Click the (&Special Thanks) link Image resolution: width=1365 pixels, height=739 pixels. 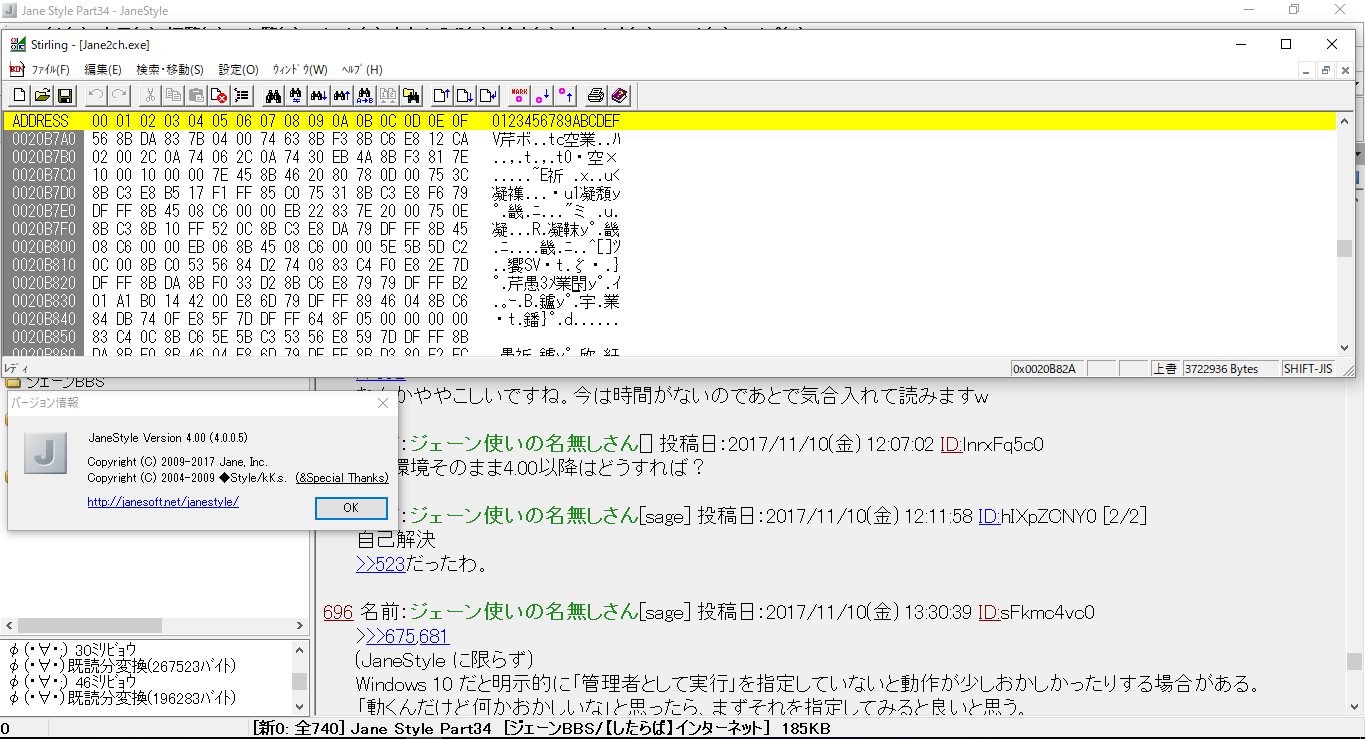pyautogui.click(x=342, y=478)
